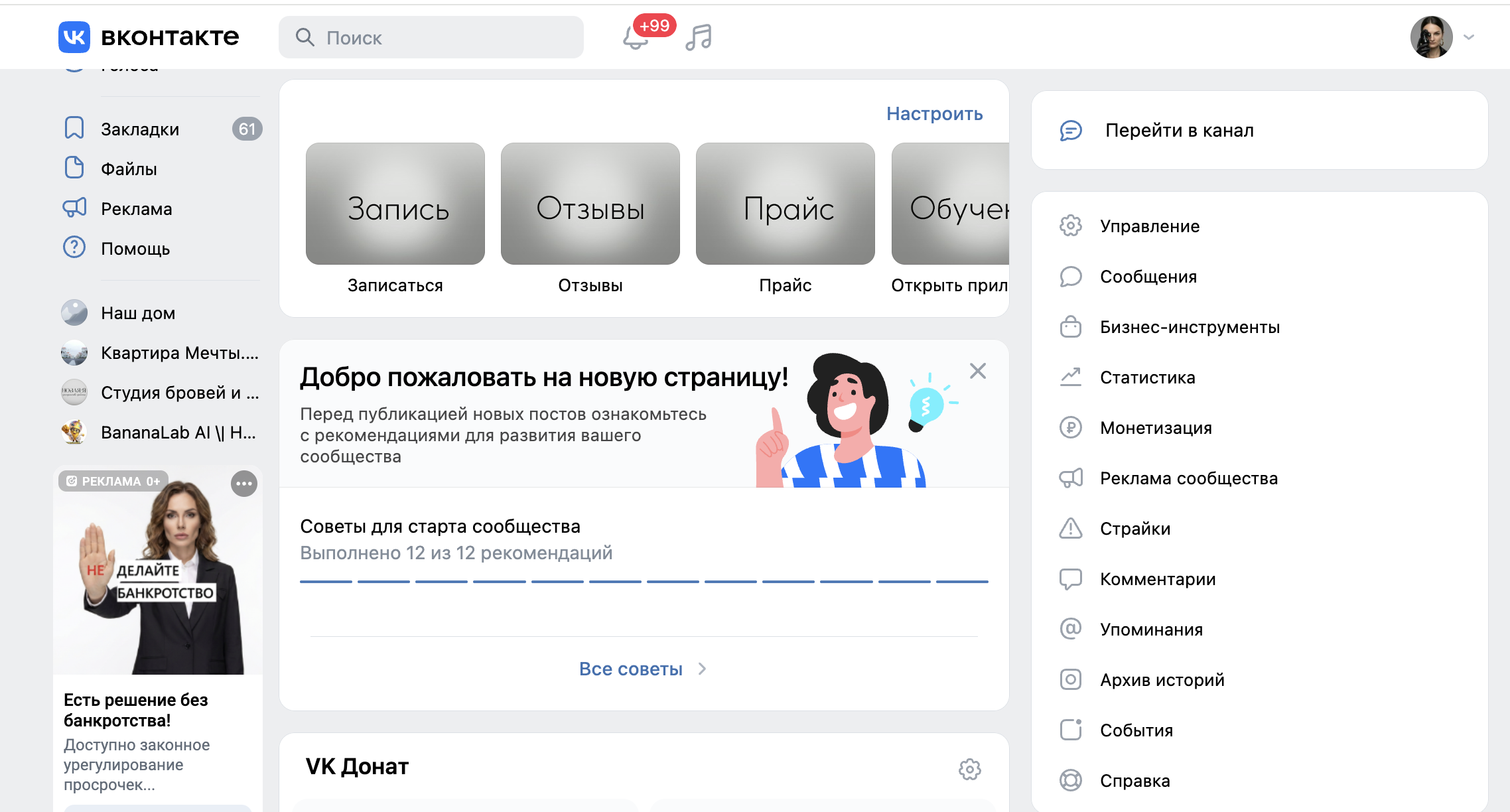Image resolution: width=1510 pixels, height=812 pixels.
Task: Click the Комментарии bubble icon
Action: pos(1071,578)
